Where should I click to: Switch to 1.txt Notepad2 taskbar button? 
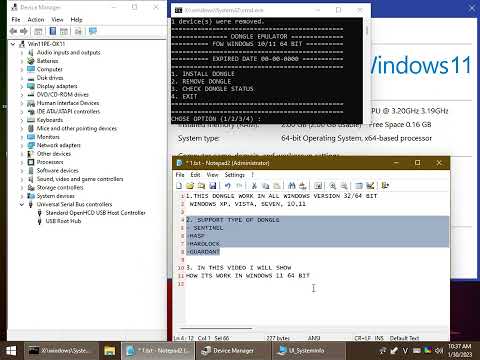(x=157, y=351)
